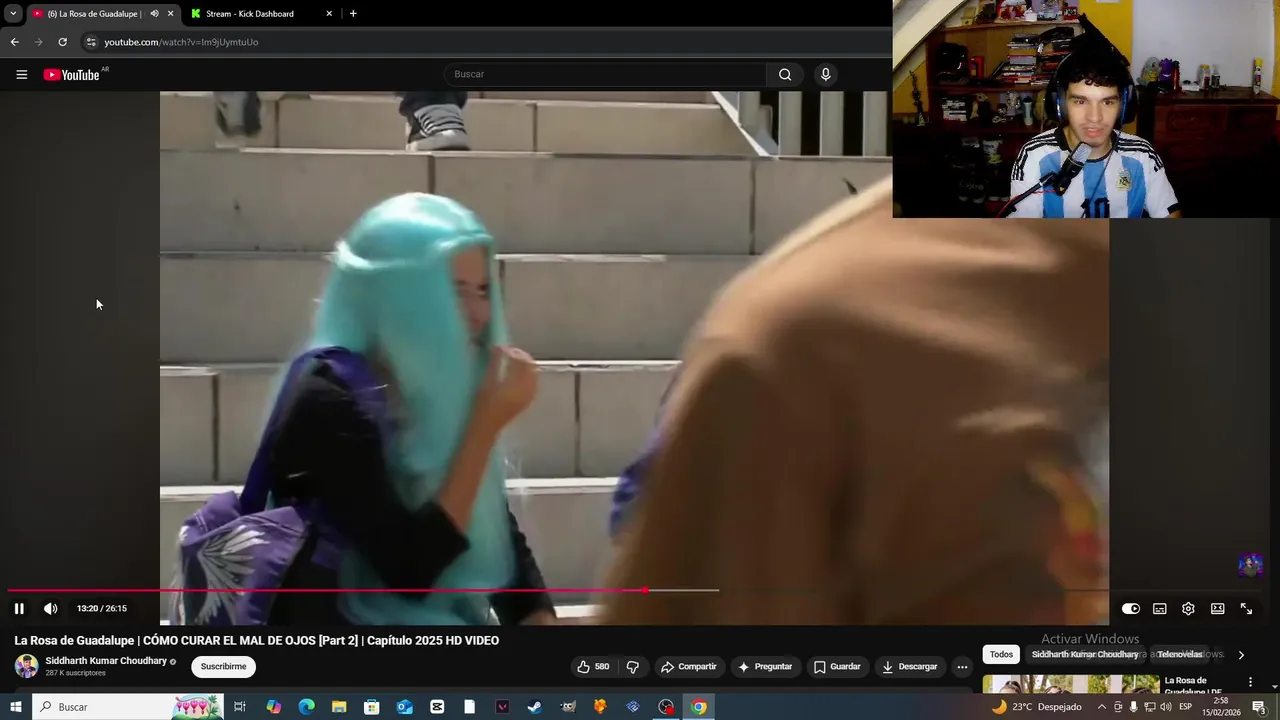This screenshot has width=1280, height=720.
Task: Turn on subtitles in the player
Action: (1159, 608)
